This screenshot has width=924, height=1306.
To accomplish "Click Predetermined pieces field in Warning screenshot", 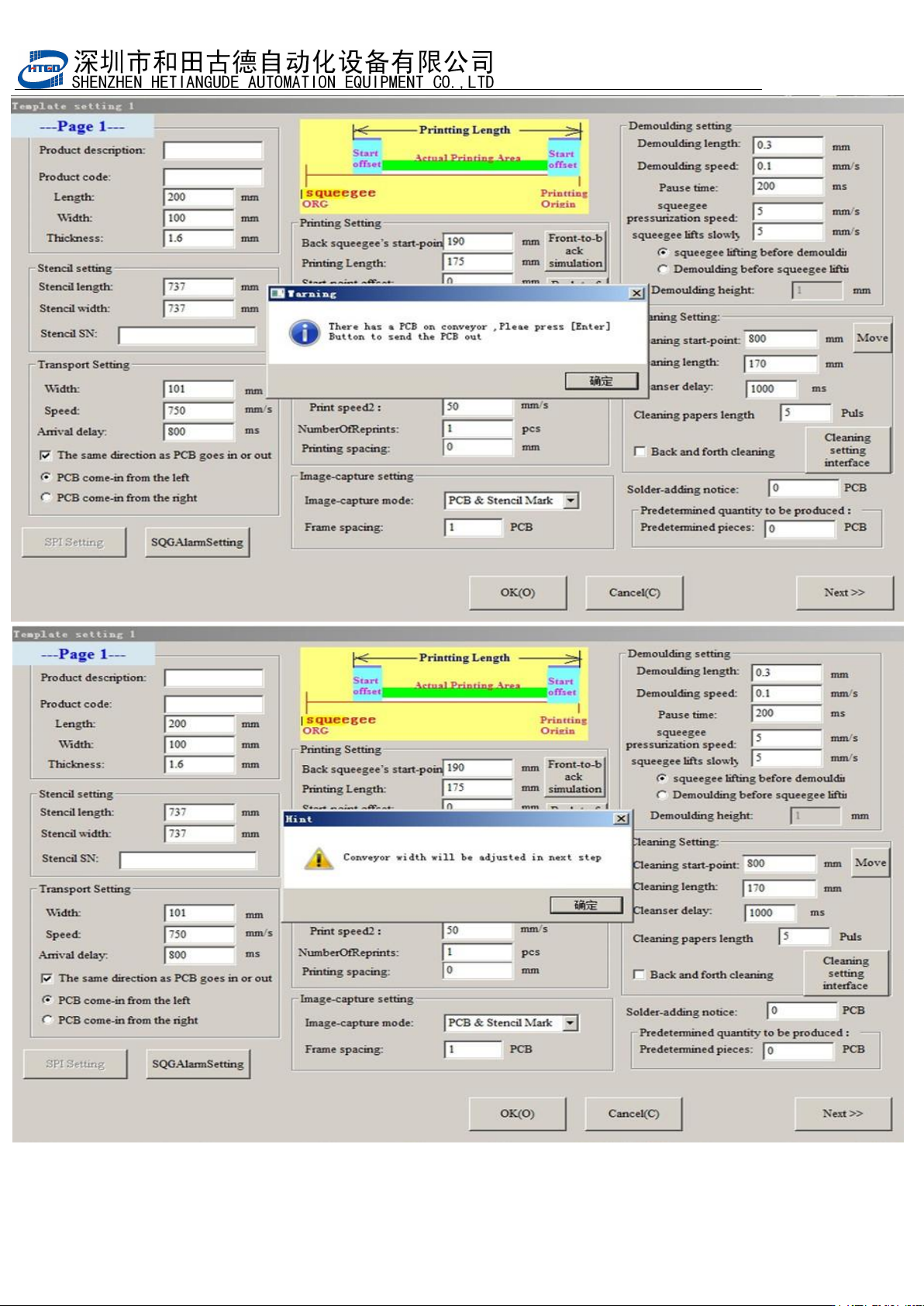I will (800, 529).
